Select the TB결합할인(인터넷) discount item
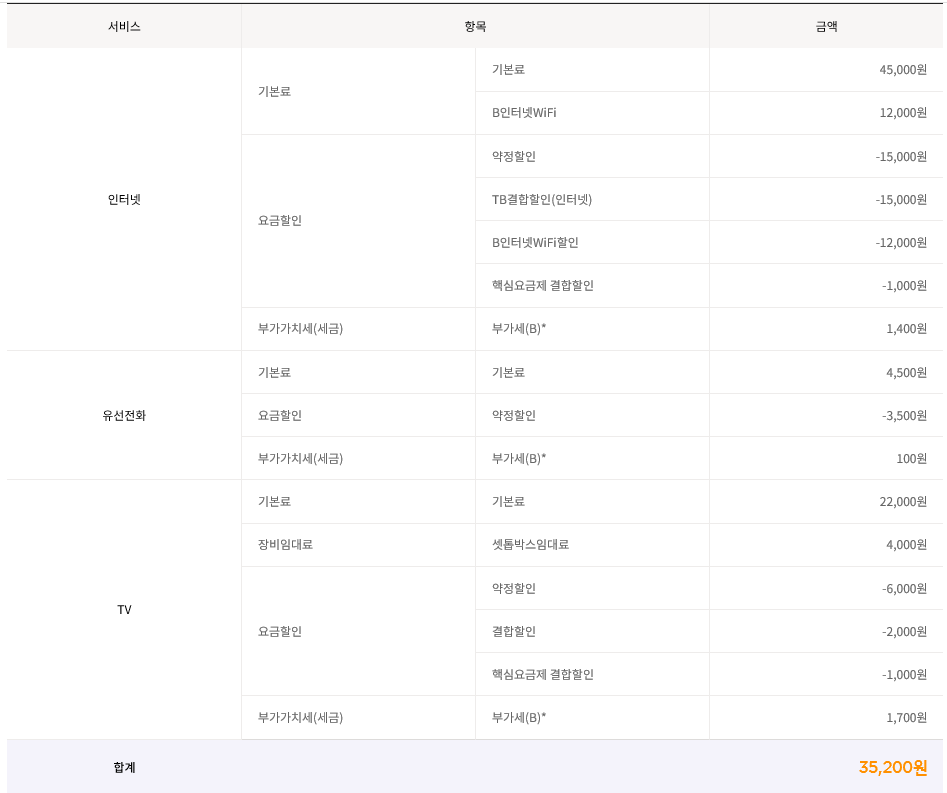The width and height of the screenshot is (947, 793). (x=541, y=199)
